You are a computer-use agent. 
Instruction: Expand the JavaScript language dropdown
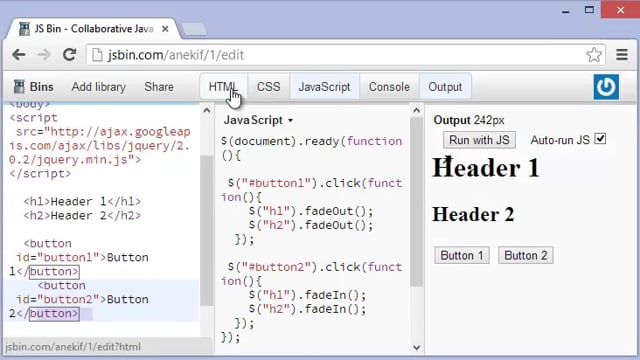tap(258, 120)
